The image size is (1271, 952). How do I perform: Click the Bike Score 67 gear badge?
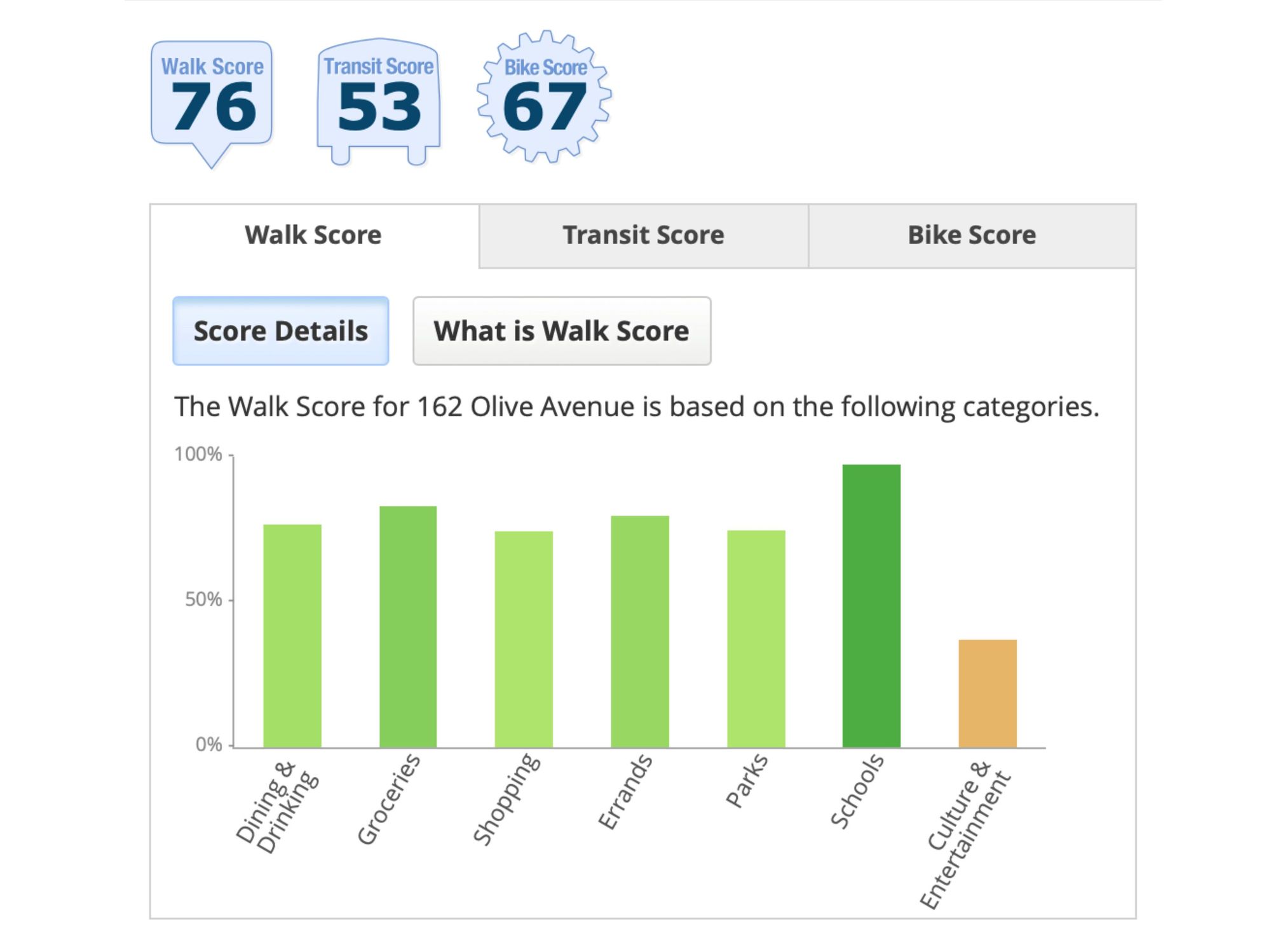tap(545, 97)
